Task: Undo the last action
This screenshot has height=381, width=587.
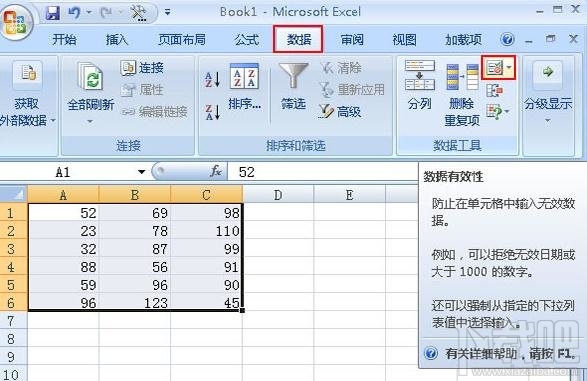Action: [x=74, y=13]
